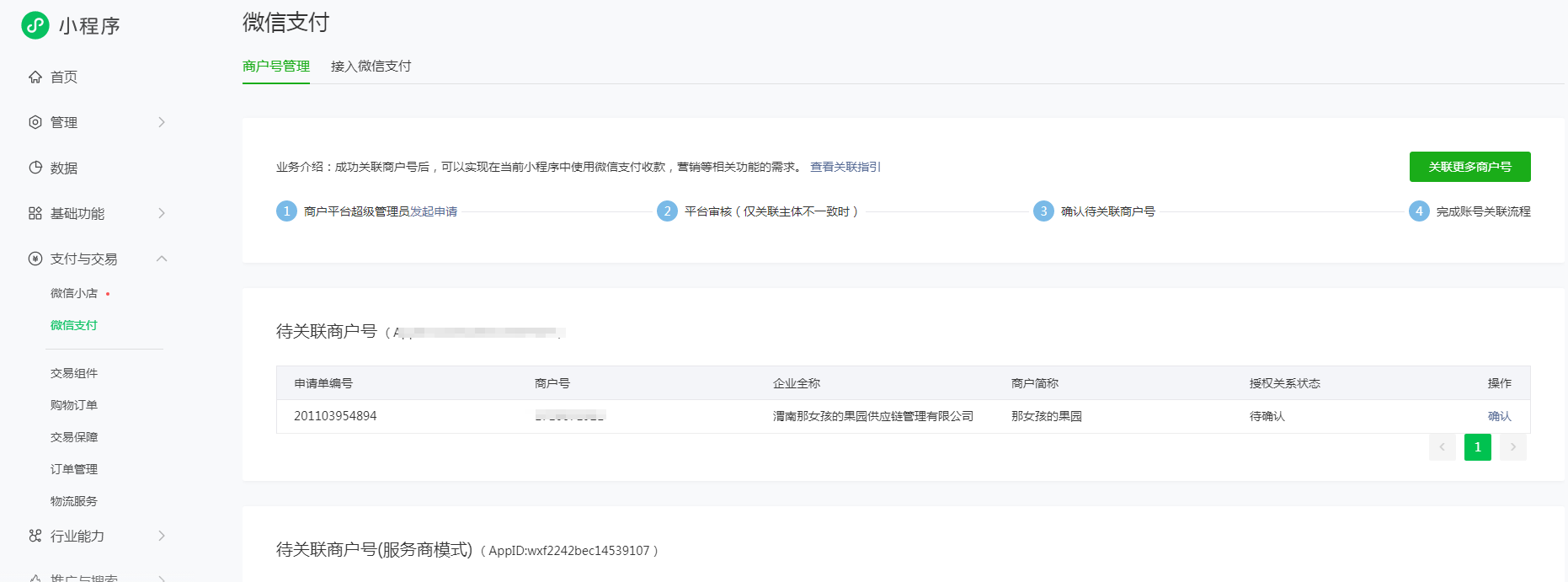Collapse the 支付与交易 menu chevron
This screenshot has height=582, width=1568.
162,259
